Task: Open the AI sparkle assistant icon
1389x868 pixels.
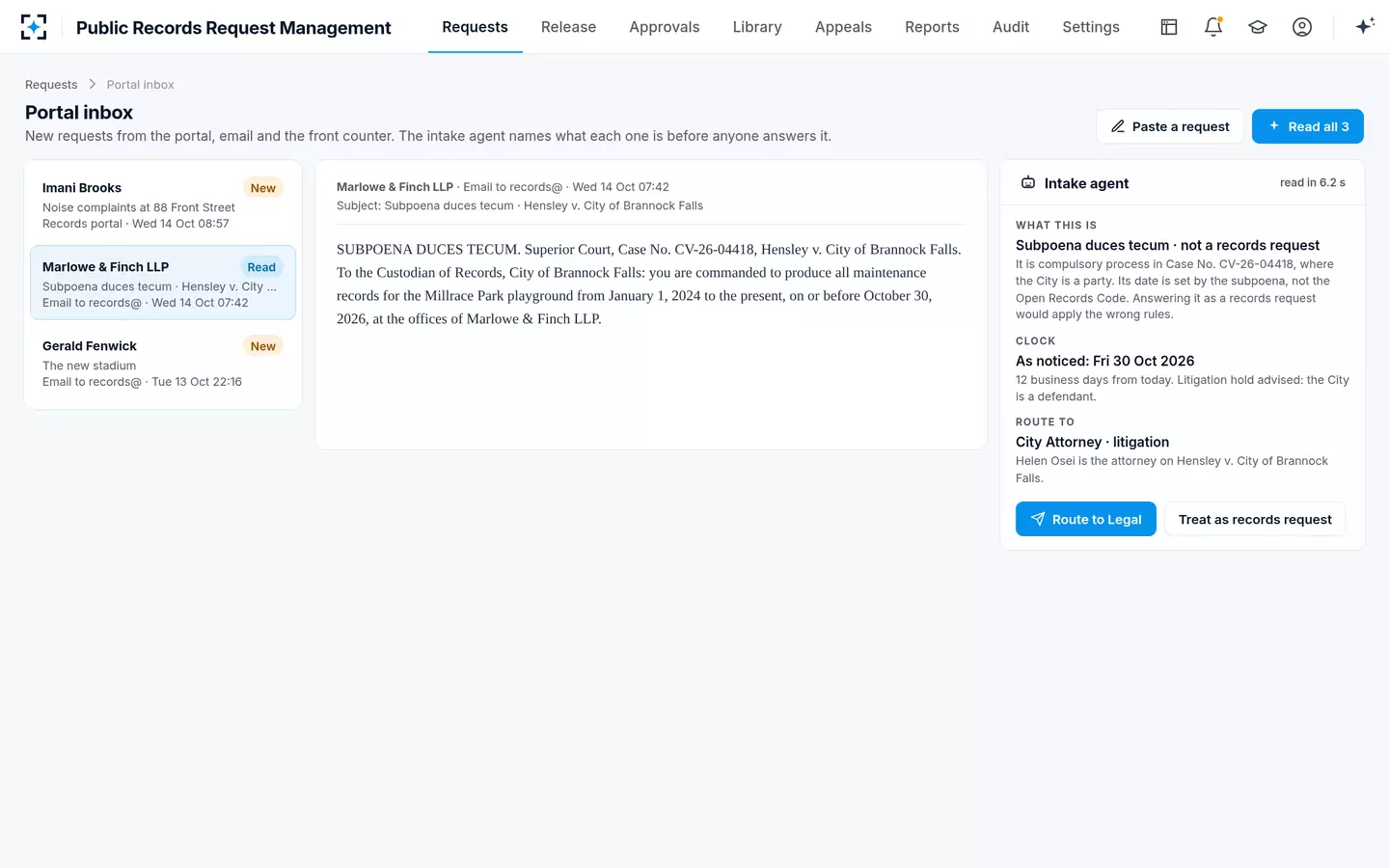Action: (x=1365, y=27)
